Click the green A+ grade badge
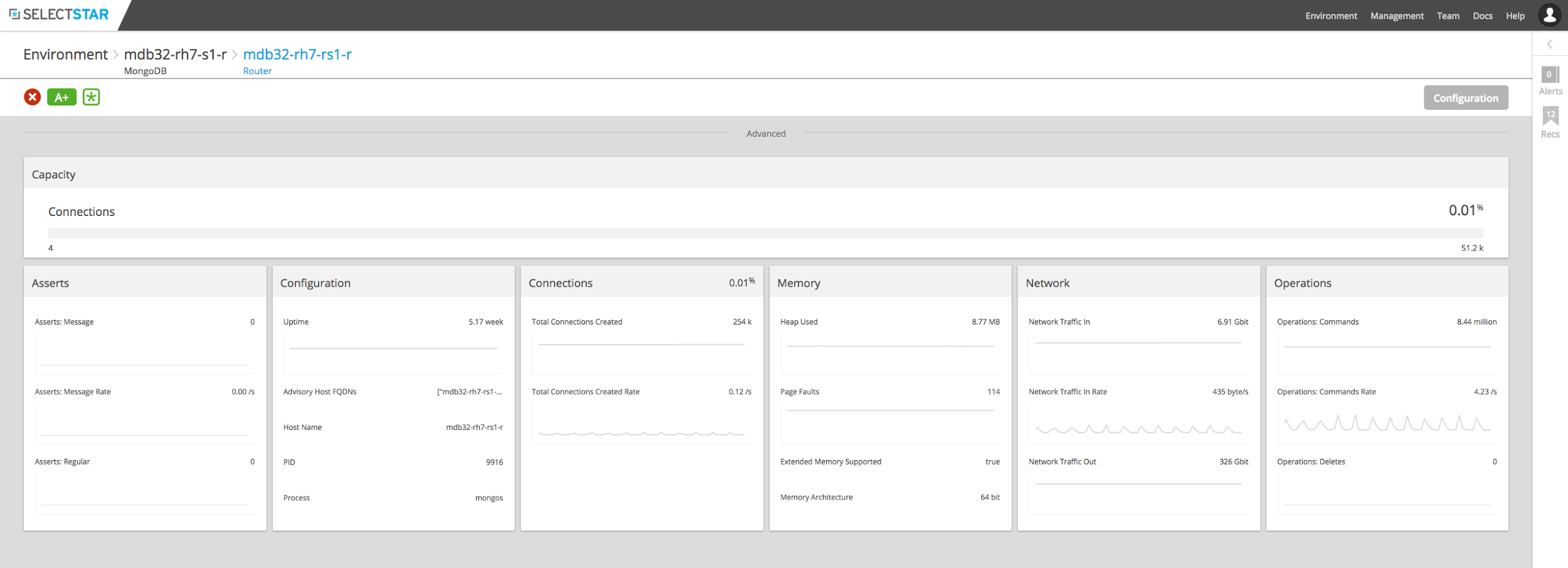 click(x=61, y=97)
